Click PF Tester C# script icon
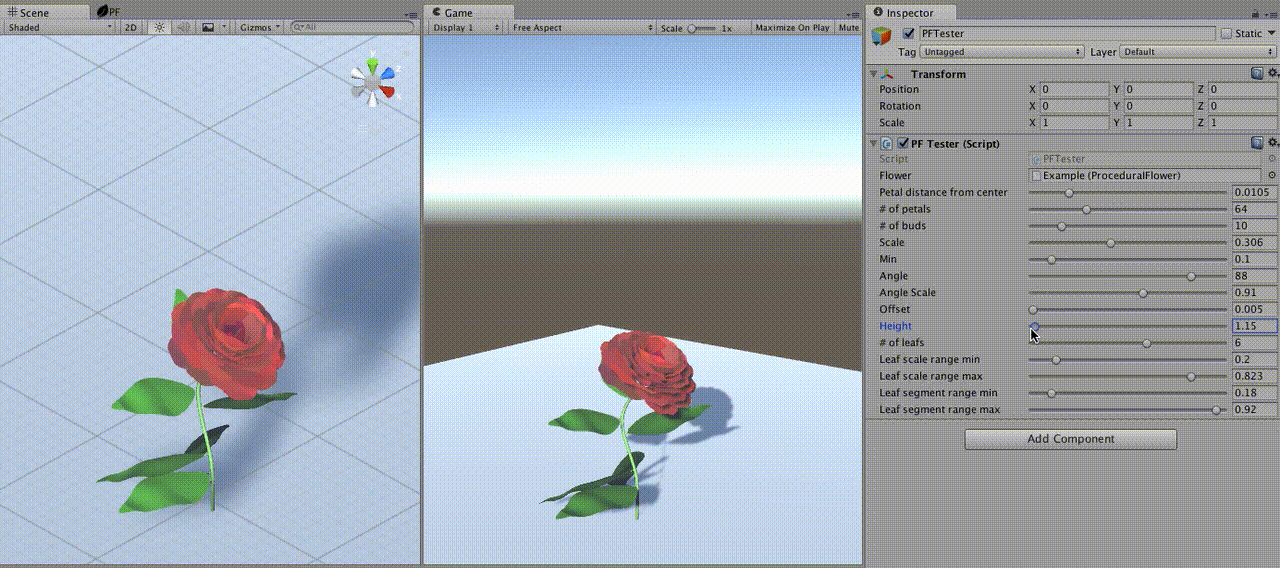The height and width of the screenshot is (568, 1280). click(x=887, y=143)
